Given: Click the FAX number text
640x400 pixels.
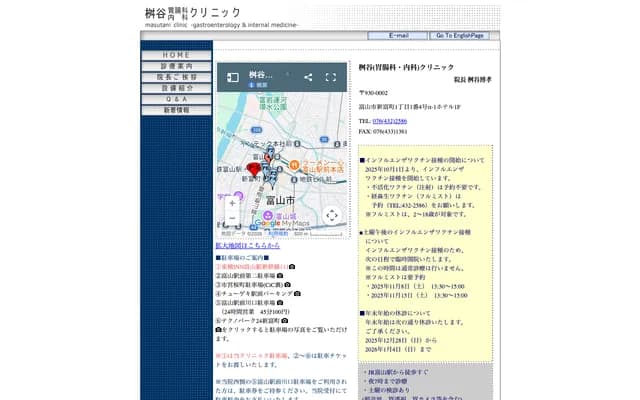Looking at the screenshot, I should 383,131.
